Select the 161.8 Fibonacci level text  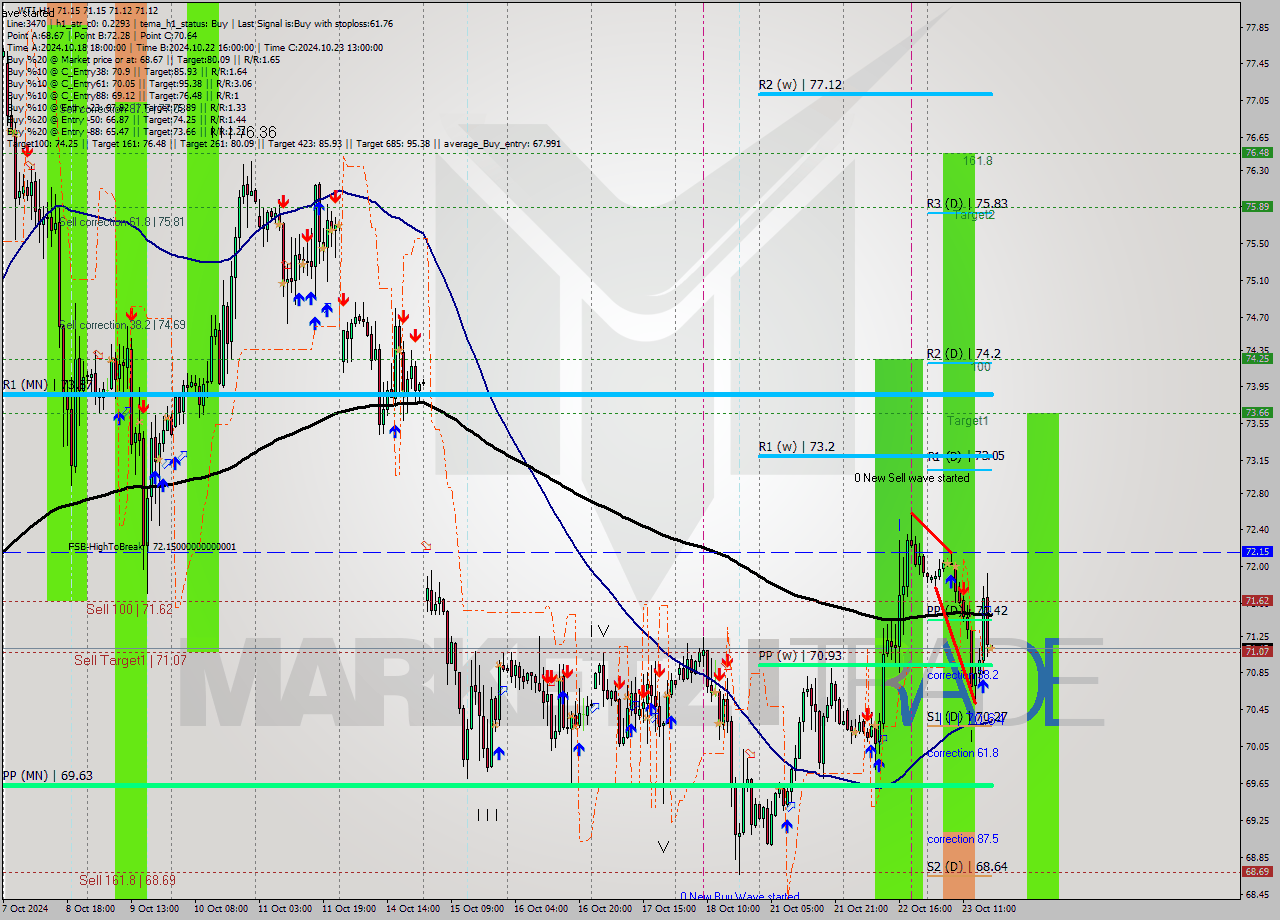click(978, 160)
